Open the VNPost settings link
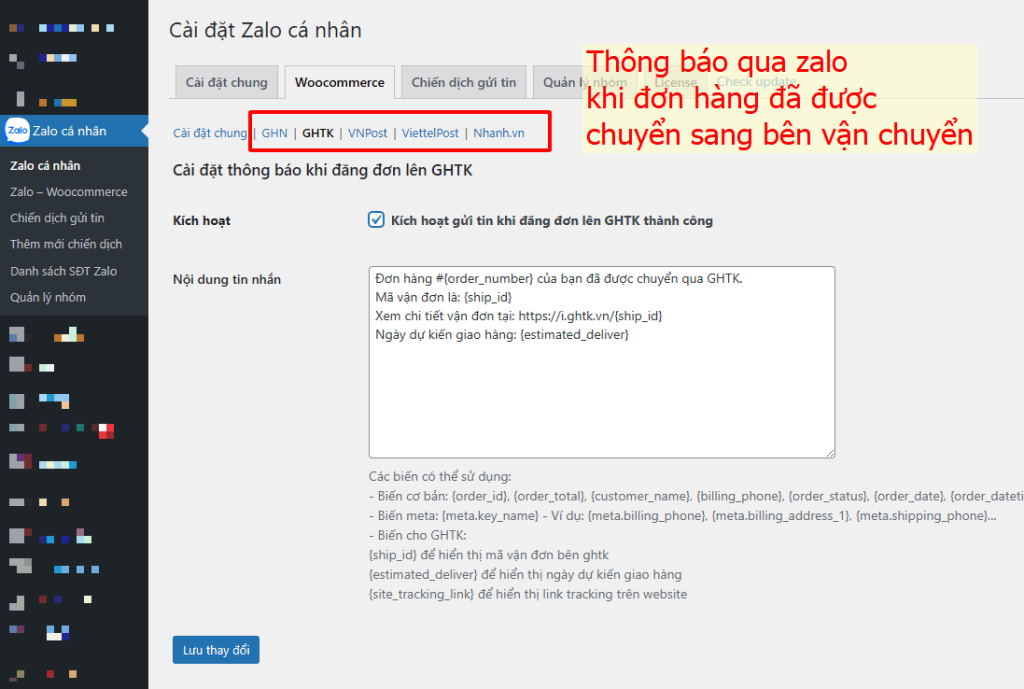The width and height of the screenshot is (1024, 689). [x=367, y=133]
